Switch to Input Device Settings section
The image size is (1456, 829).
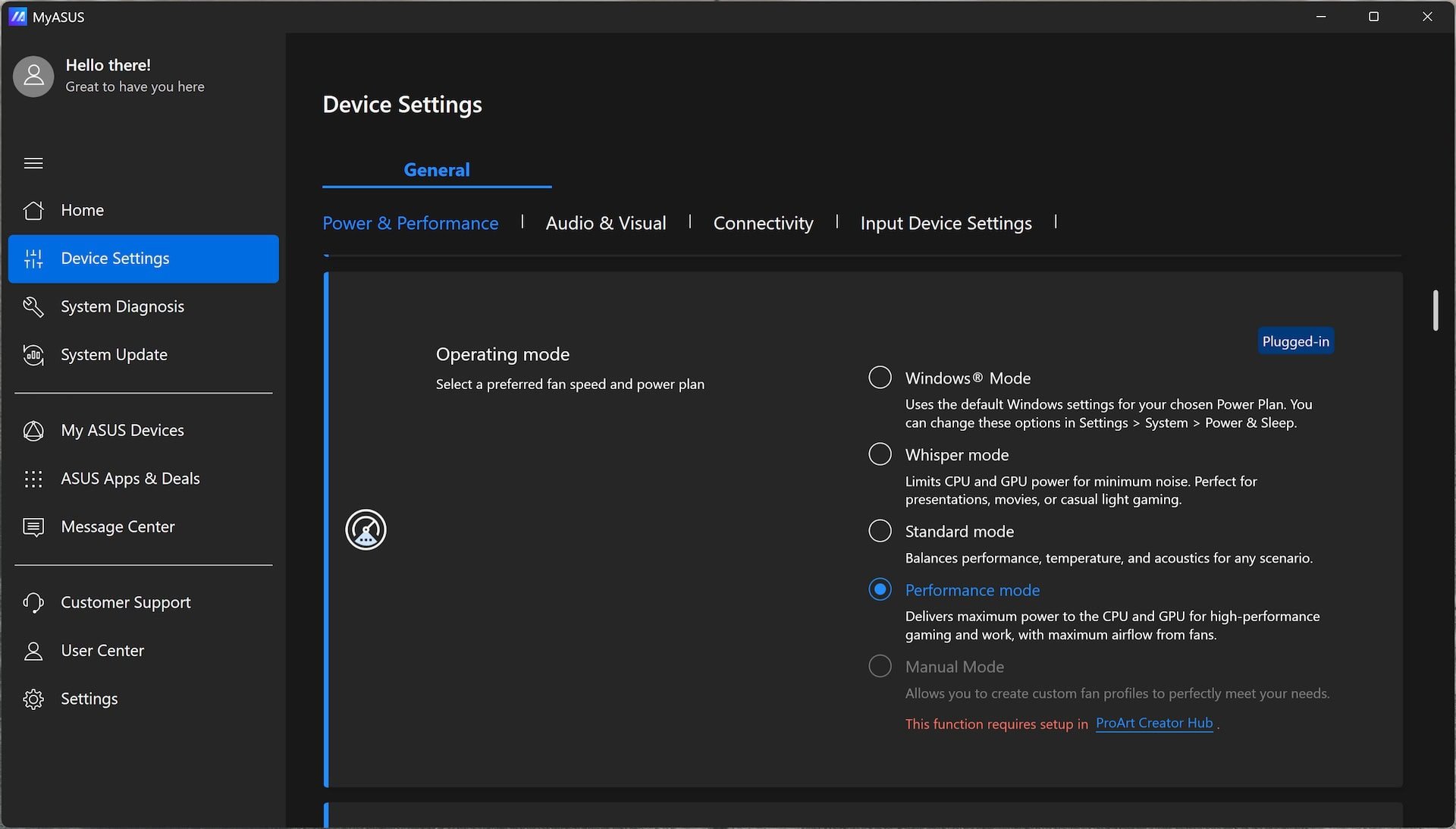point(946,223)
